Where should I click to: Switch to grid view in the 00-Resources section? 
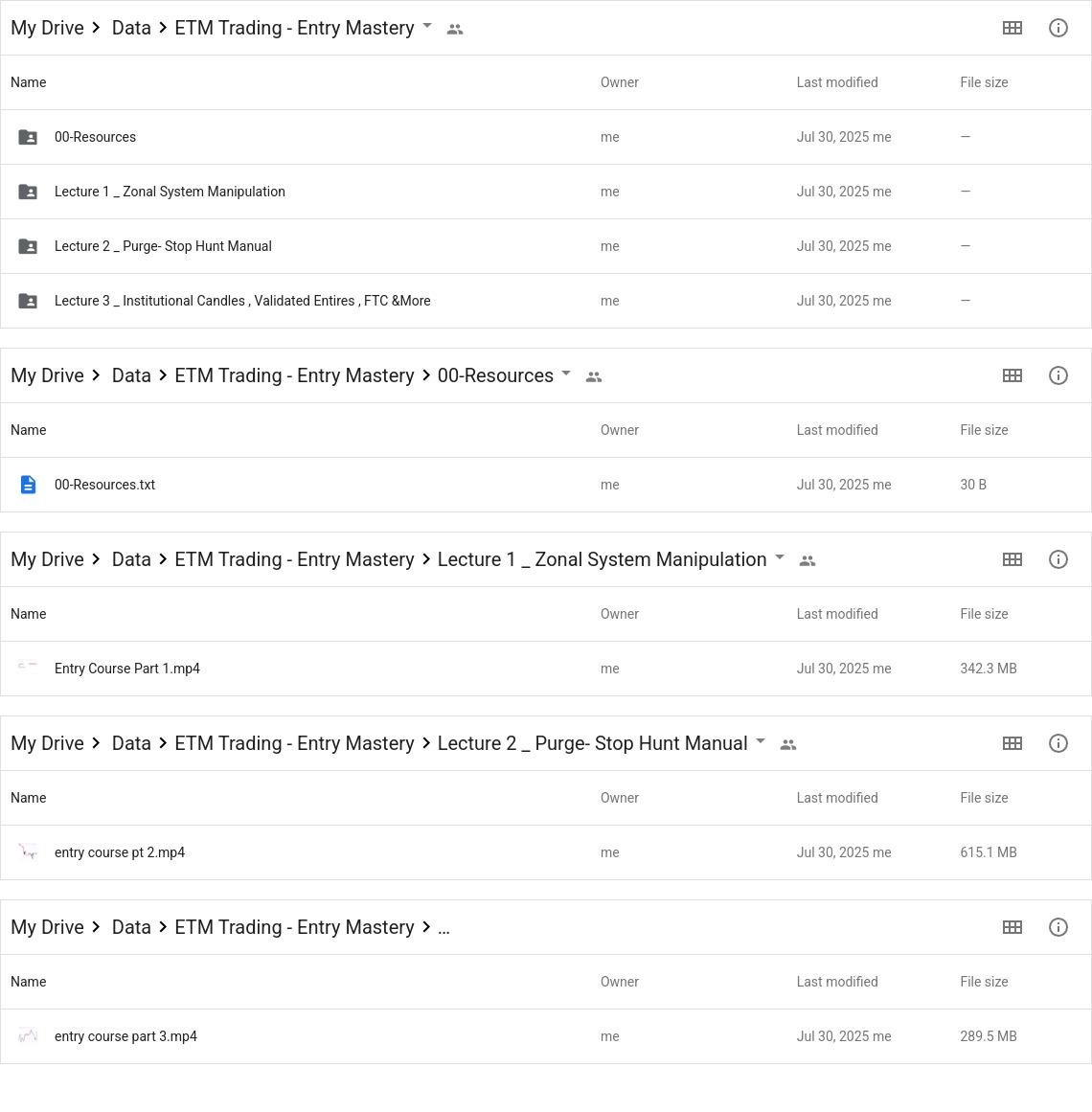point(1012,375)
